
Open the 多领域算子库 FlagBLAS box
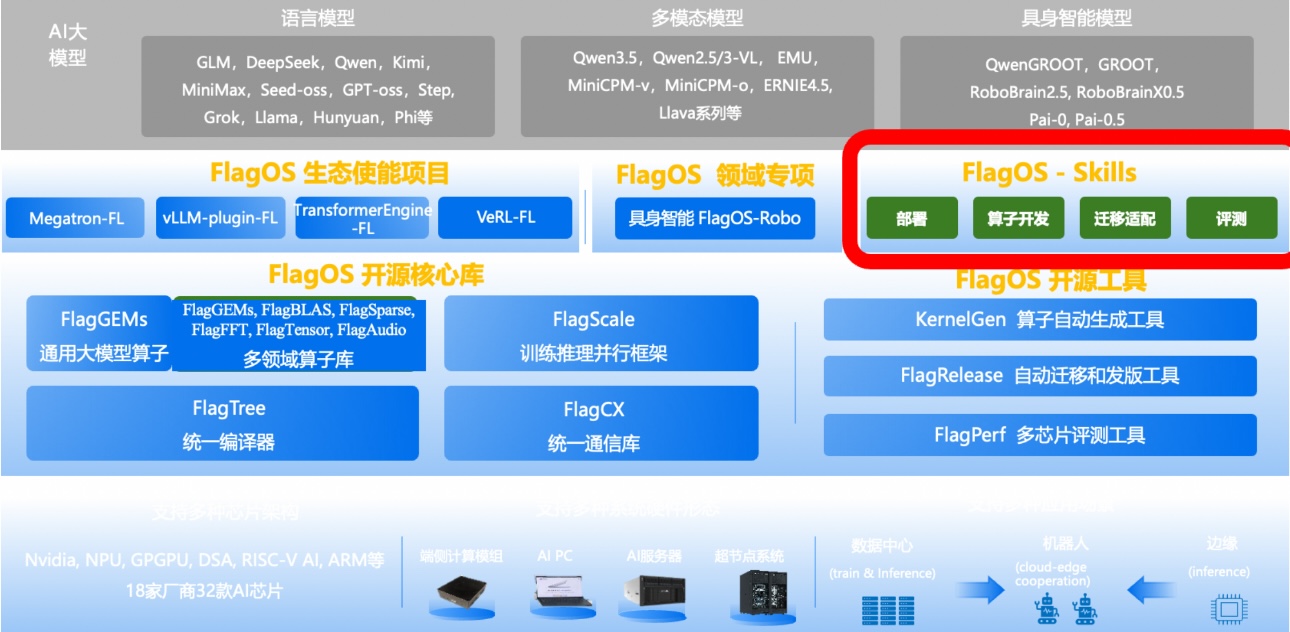point(297,334)
